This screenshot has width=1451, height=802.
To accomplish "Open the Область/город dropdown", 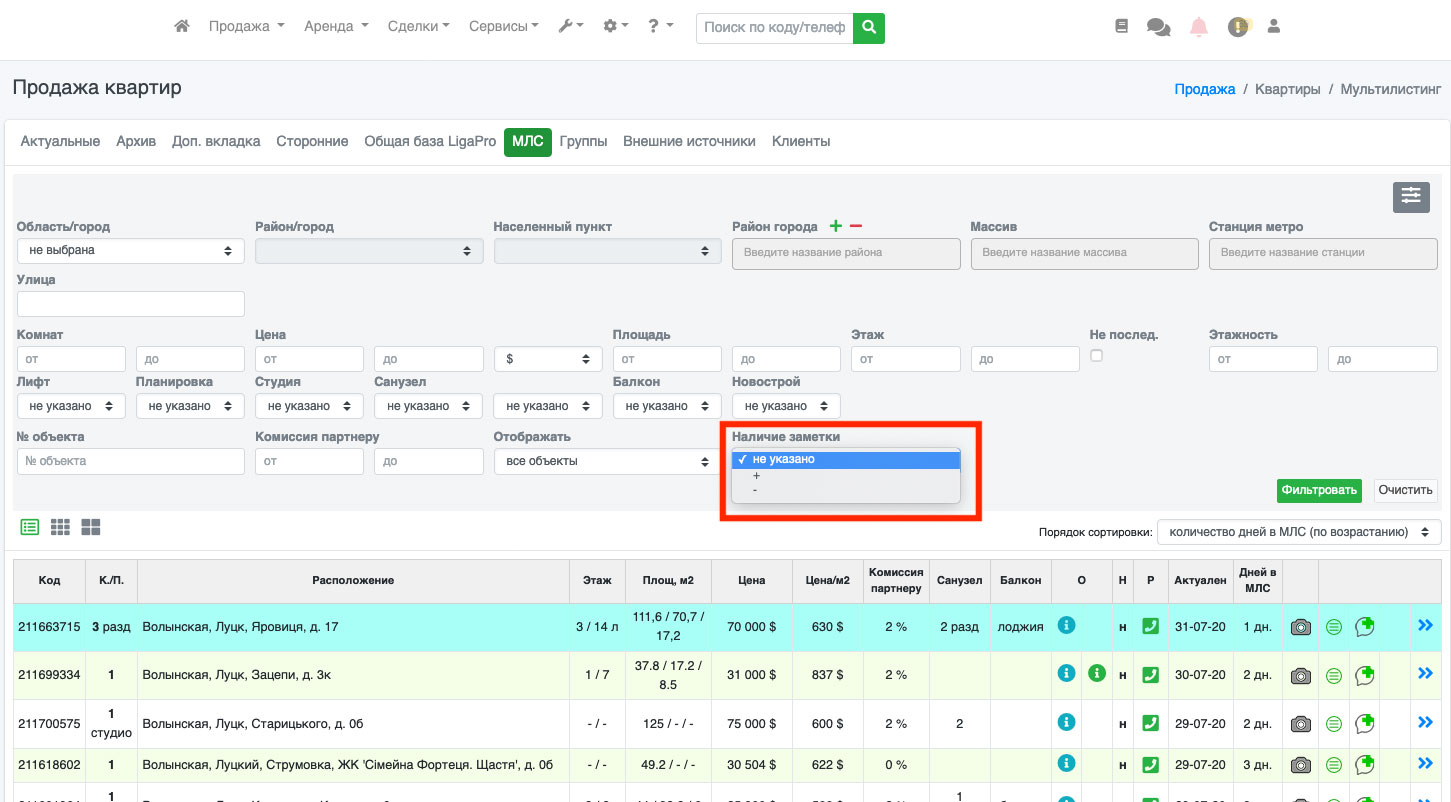I will pos(130,251).
